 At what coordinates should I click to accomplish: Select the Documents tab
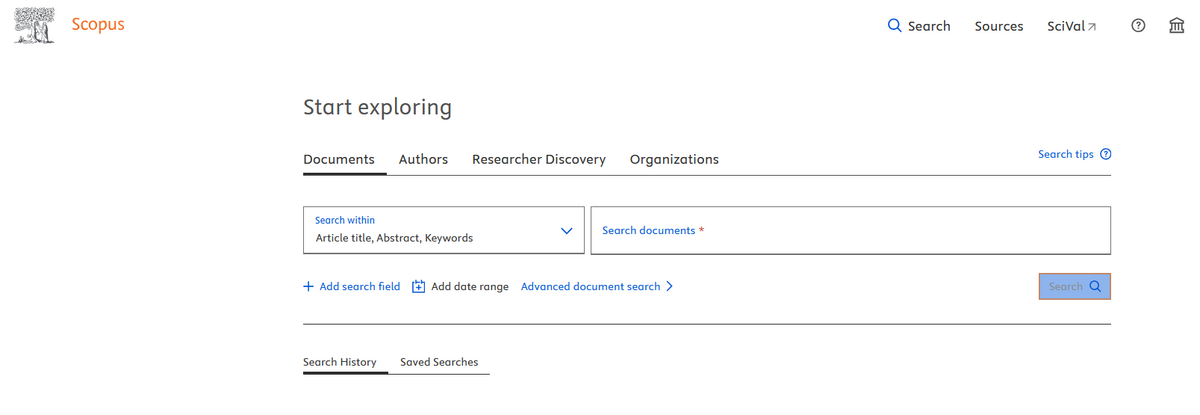coord(339,159)
